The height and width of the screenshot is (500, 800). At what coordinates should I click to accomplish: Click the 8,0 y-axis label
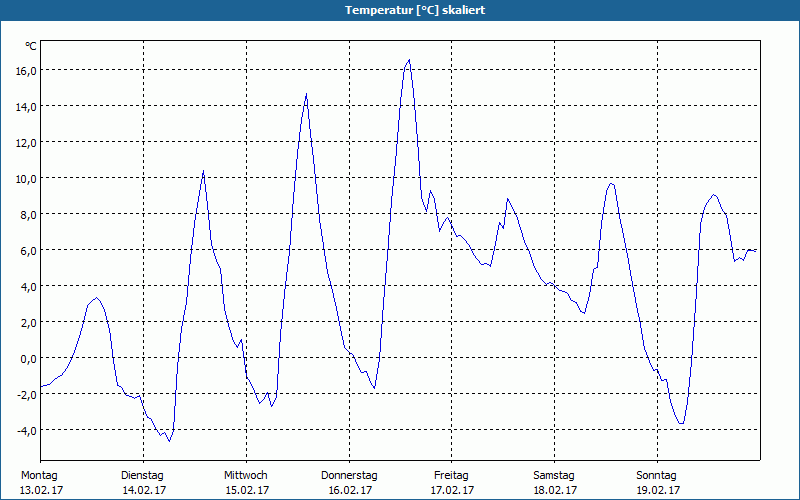(28, 215)
